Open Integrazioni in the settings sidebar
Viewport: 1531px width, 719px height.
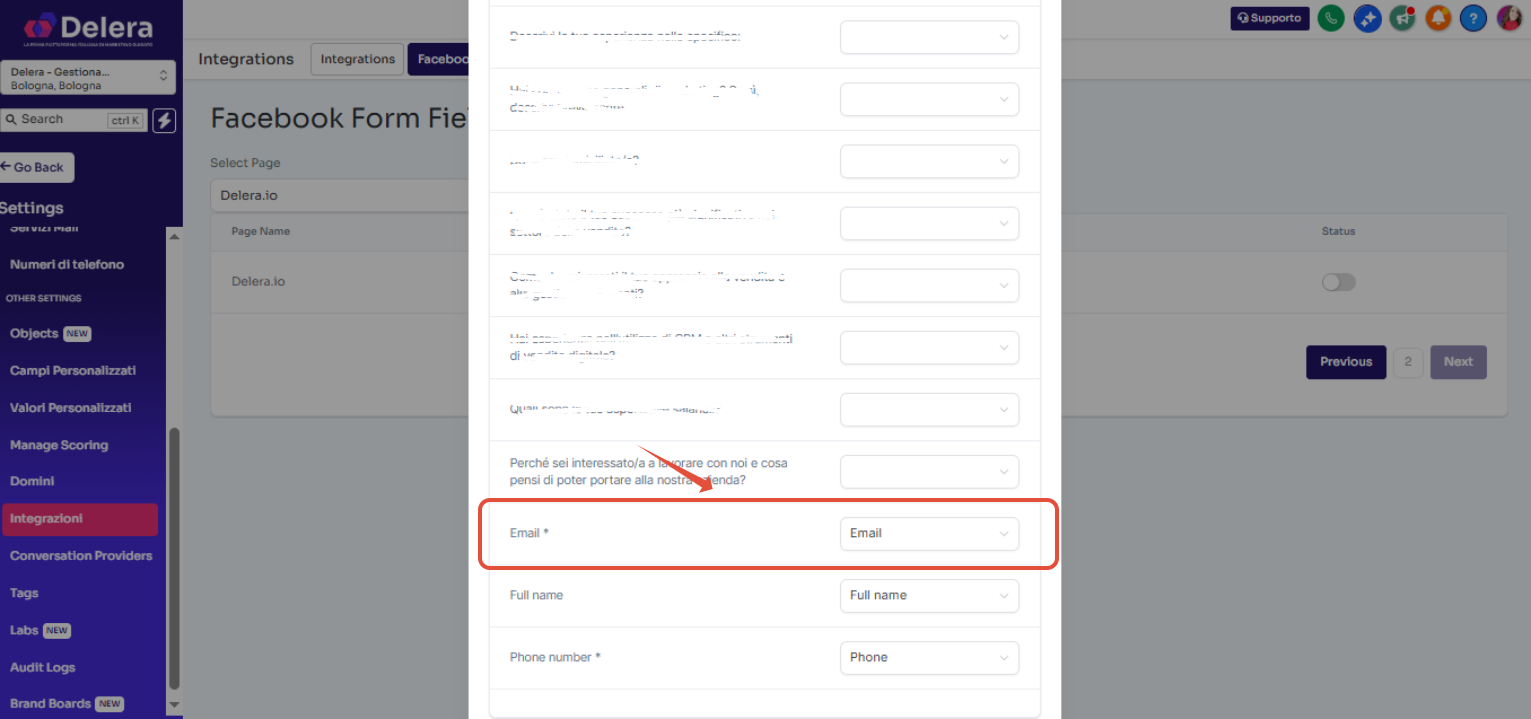pyautogui.click(x=80, y=519)
